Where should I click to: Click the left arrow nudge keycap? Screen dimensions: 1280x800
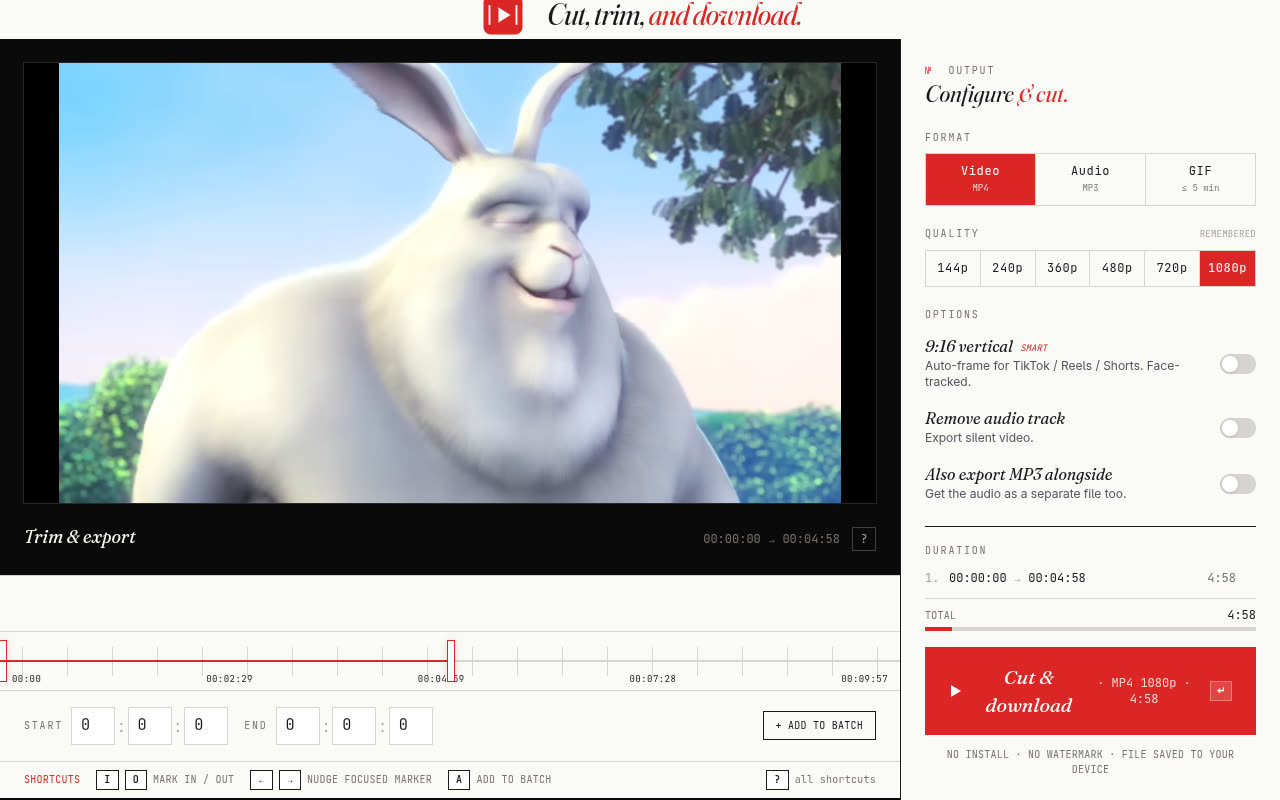[261, 780]
